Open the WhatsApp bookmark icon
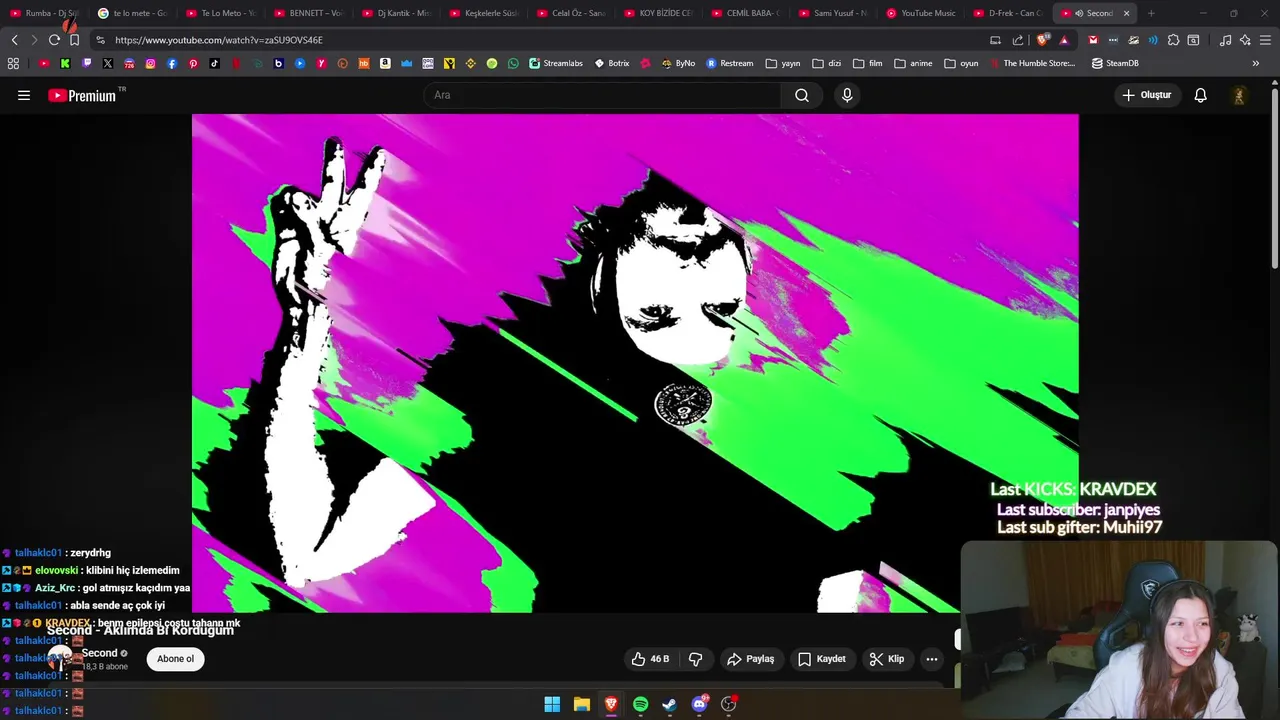Screen dimensions: 1280x720 513,63
